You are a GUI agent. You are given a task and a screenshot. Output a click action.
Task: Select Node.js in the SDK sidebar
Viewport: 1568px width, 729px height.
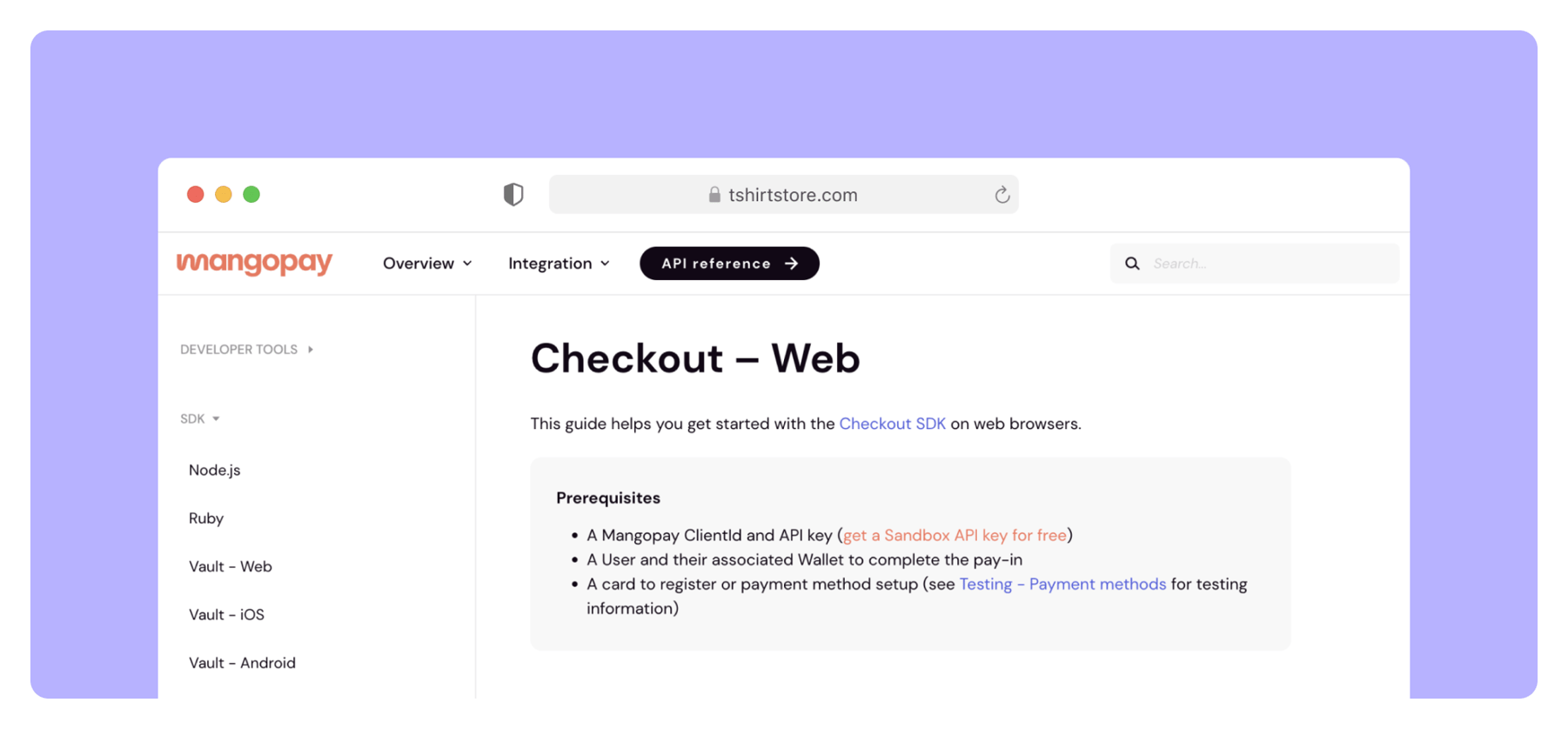pos(215,470)
